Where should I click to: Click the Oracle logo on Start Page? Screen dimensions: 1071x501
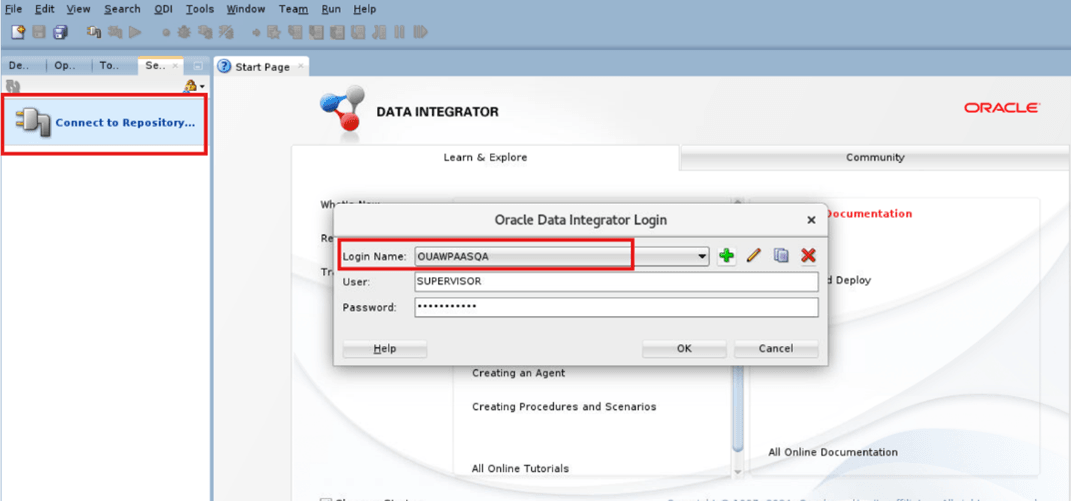click(x=1002, y=108)
